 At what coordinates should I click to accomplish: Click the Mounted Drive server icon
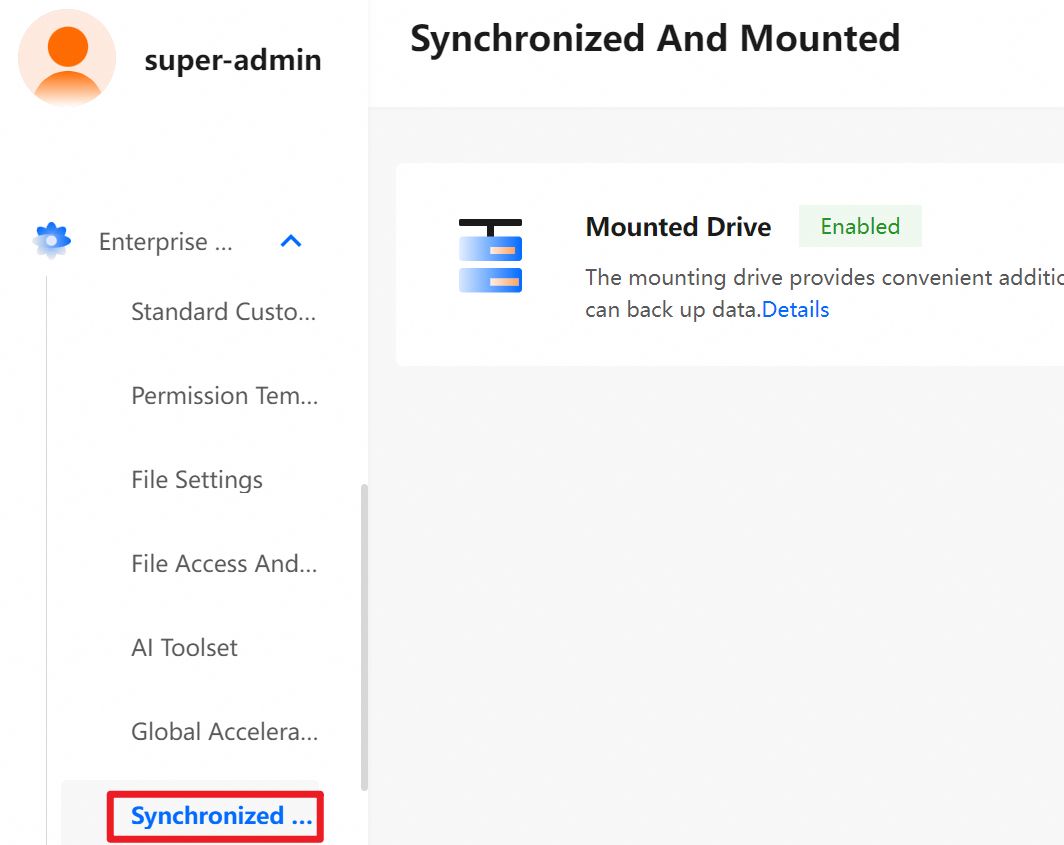[490, 256]
